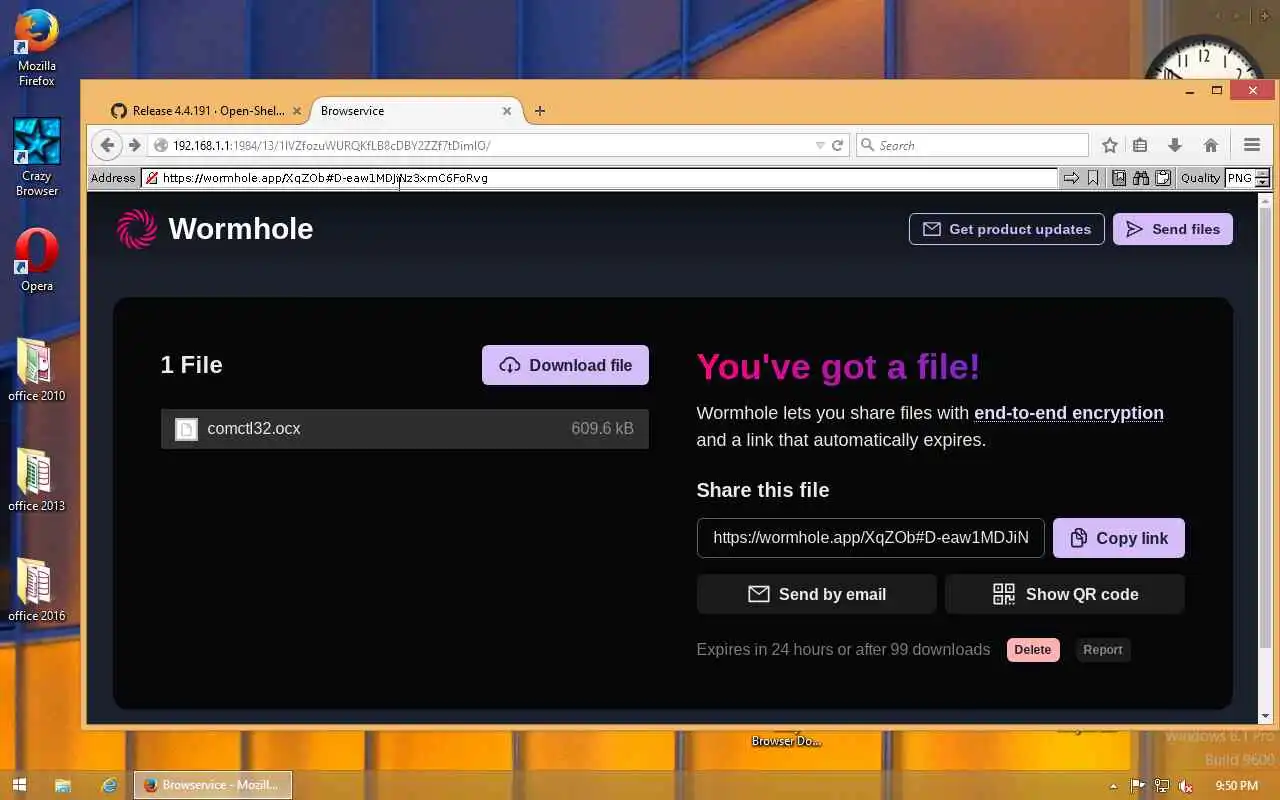Image resolution: width=1280 pixels, height=800 pixels.
Task: Click page scrollbar up arrow
Action: click(1265, 200)
